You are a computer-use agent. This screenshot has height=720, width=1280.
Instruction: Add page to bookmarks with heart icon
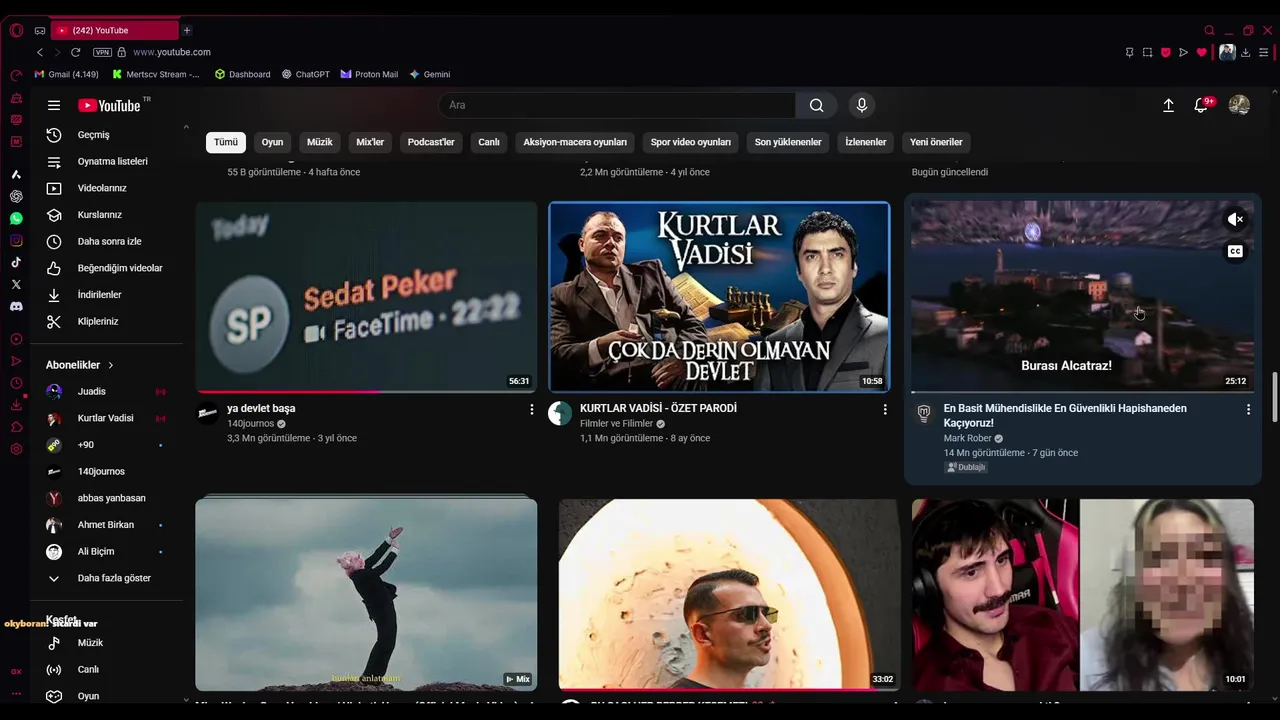pos(1201,52)
